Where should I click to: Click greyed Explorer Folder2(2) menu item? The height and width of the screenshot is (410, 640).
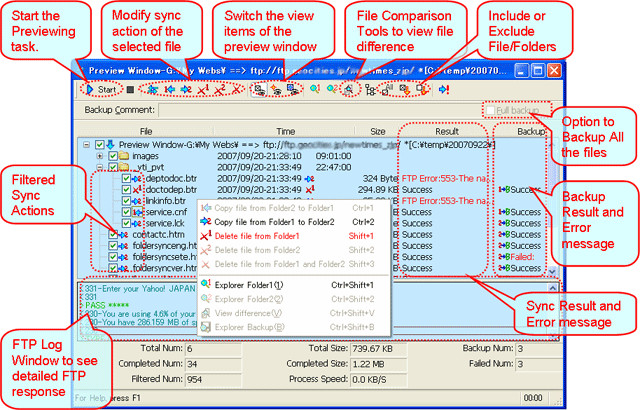(293, 299)
